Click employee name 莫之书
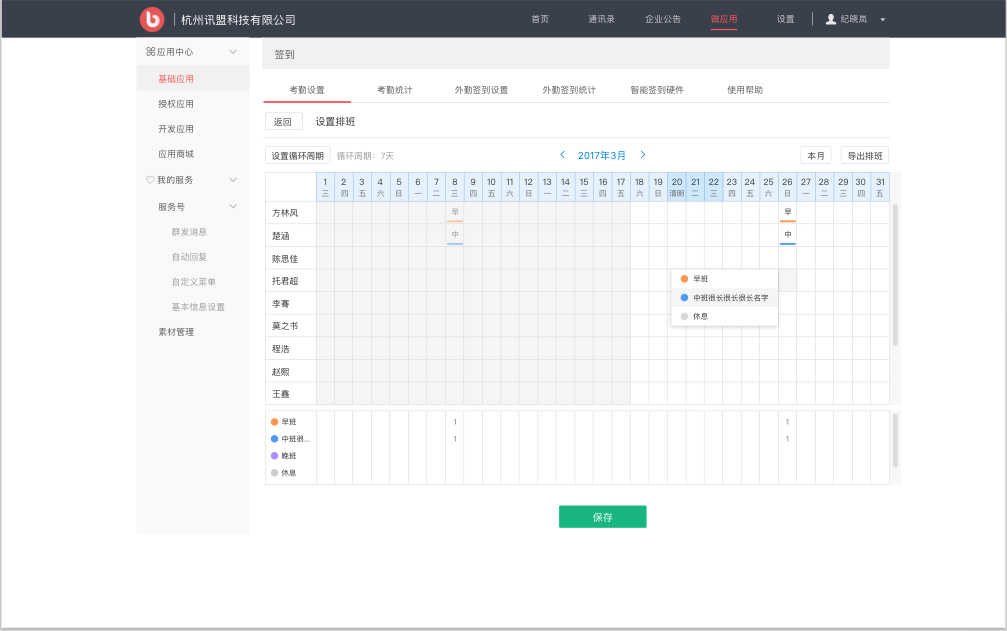This screenshot has width=1007, height=631. coord(285,326)
